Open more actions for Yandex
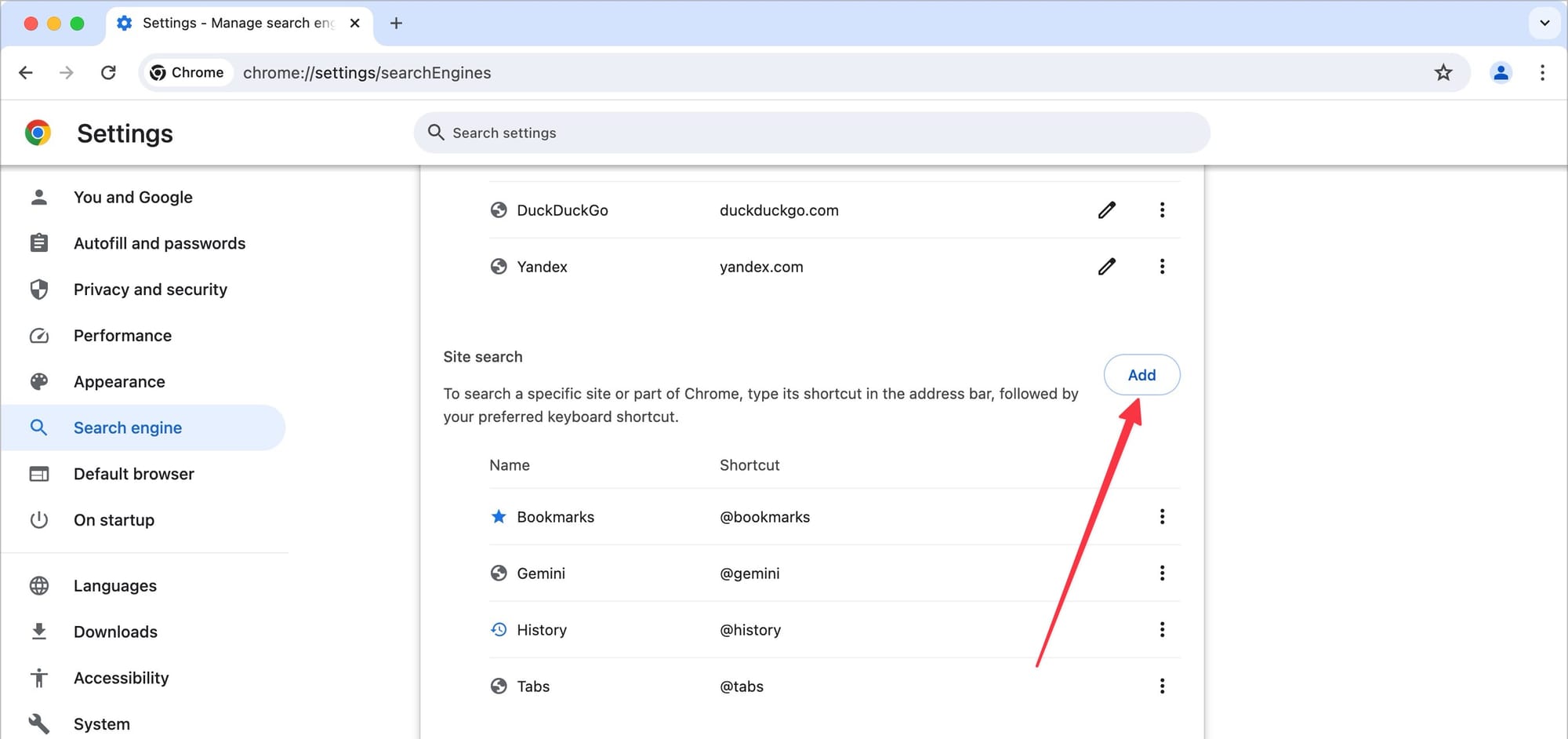Image resolution: width=1568 pixels, height=739 pixels. [1162, 267]
